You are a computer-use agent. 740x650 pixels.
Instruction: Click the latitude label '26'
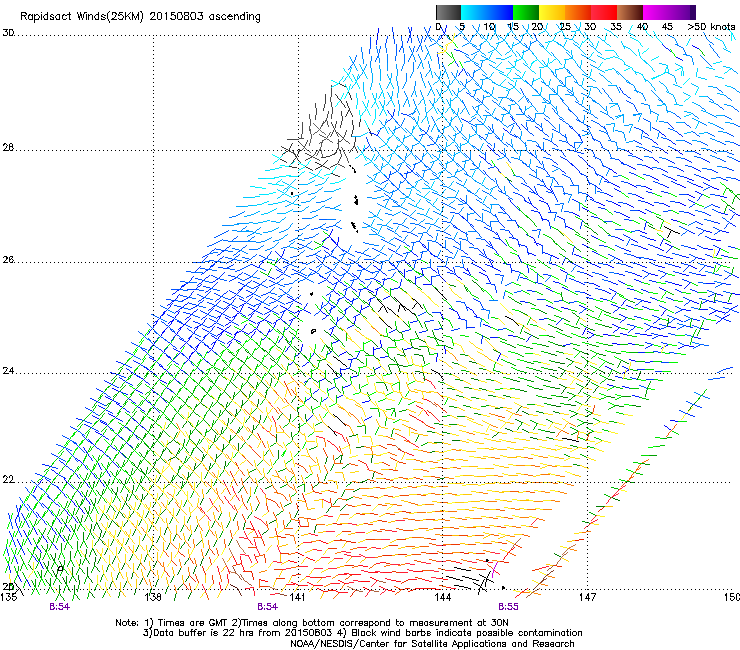pos(8,259)
